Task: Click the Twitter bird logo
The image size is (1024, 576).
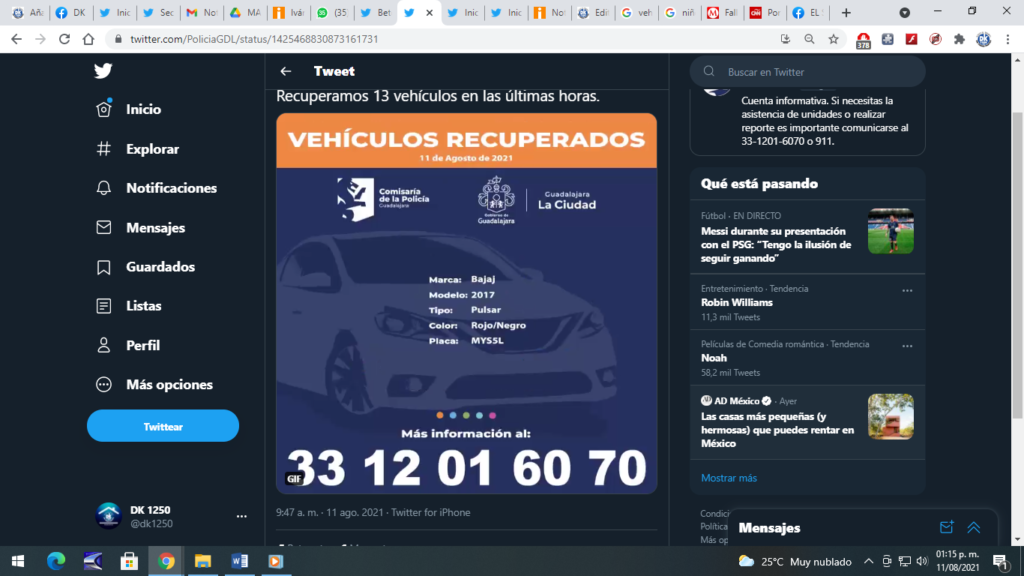Action: pyautogui.click(x=103, y=71)
